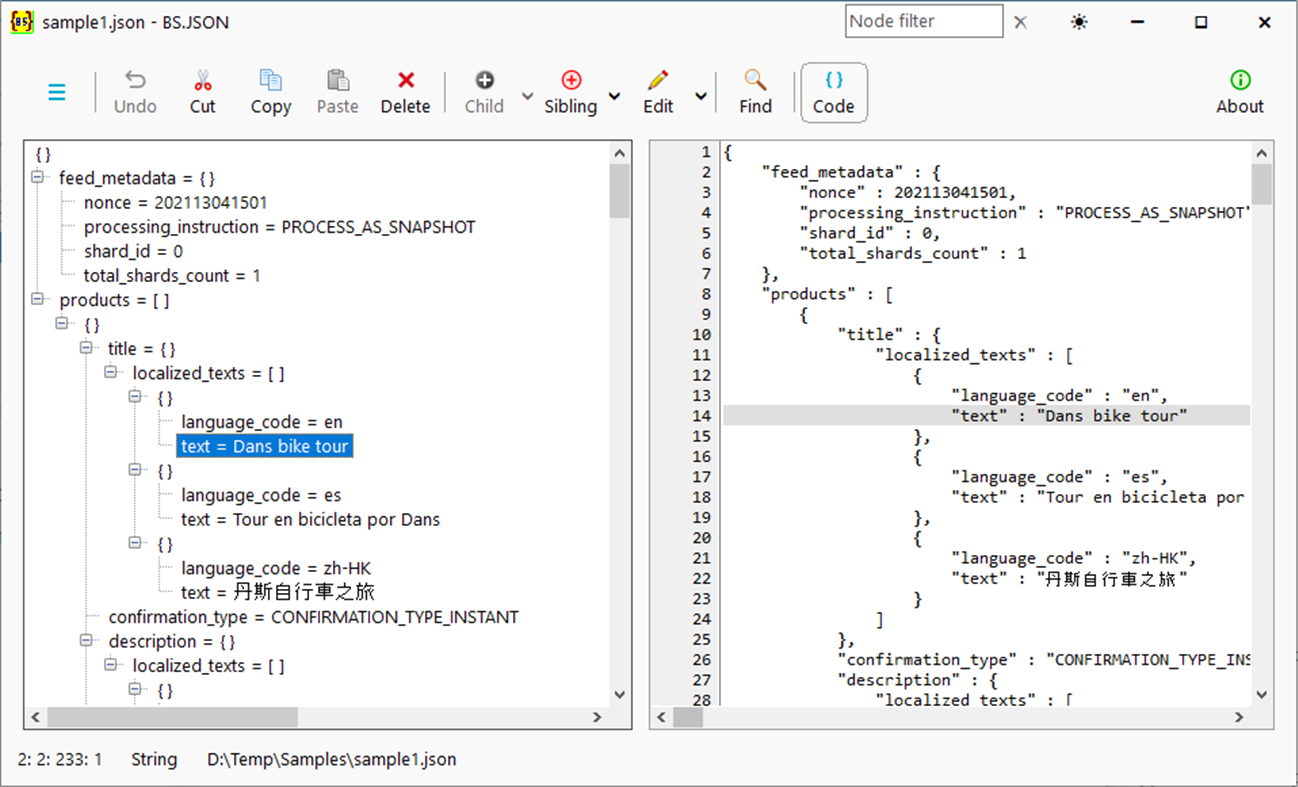This screenshot has height=787, width=1298.
Task: Clear the Node filter field
Action: point(1020,22)
